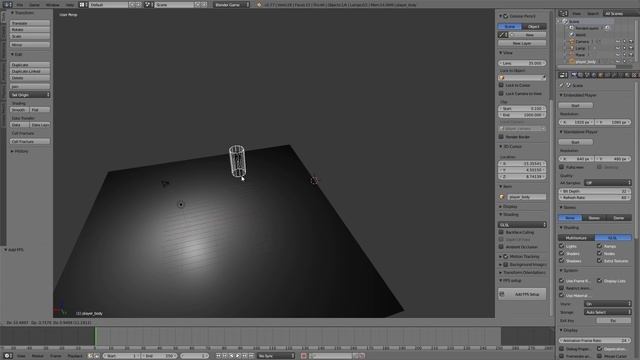Click the Rotate button
This screenshot has height=360, width=640.
pos(30,30)
